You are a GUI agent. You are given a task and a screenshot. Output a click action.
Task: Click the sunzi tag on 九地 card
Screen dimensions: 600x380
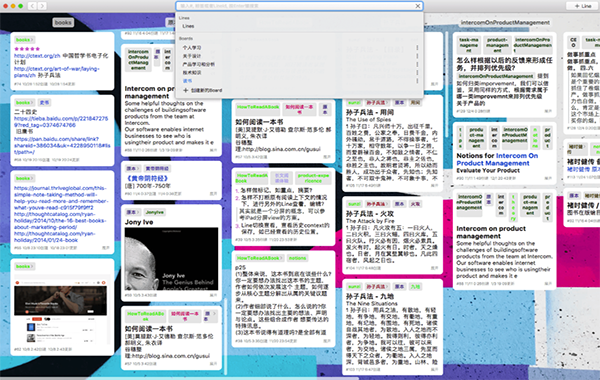click(354, 287)
